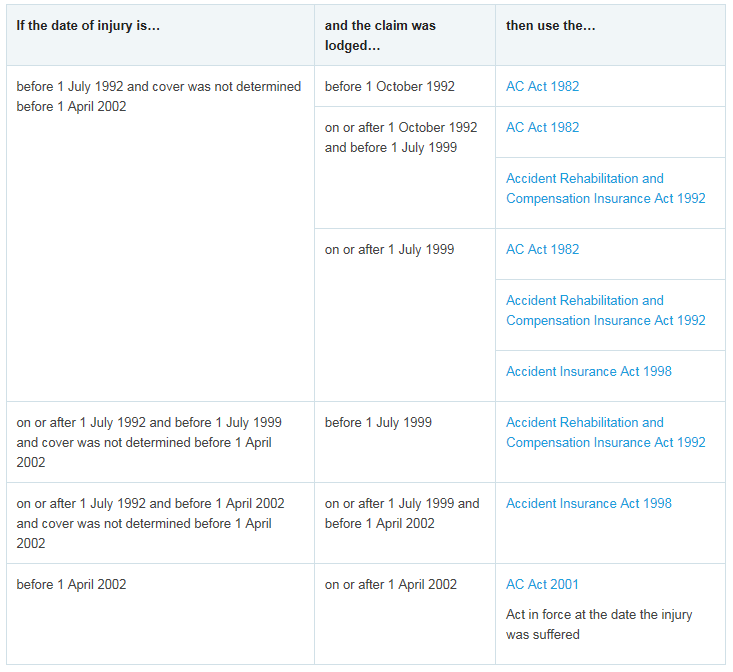The image size is (733, 672).
Task: Select the 'on or after 1 April 2002' cell
Action: pyautogui.click(x=390, y=585)
